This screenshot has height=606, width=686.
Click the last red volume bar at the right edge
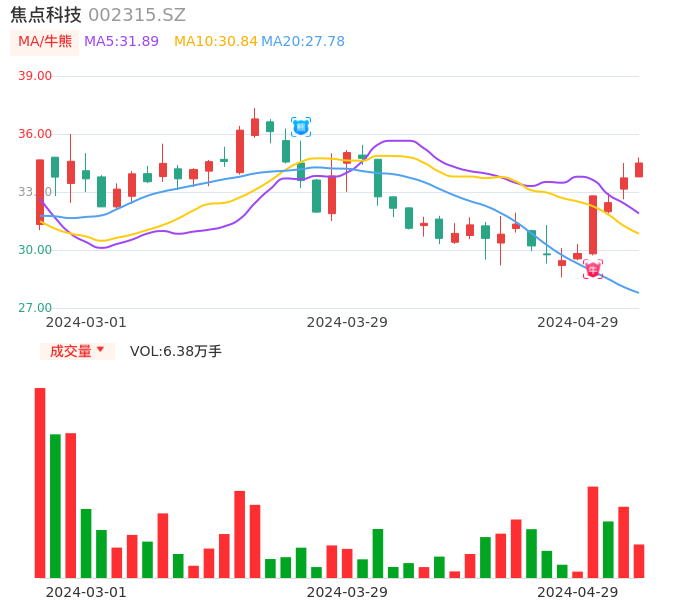[x=639, y=561]
